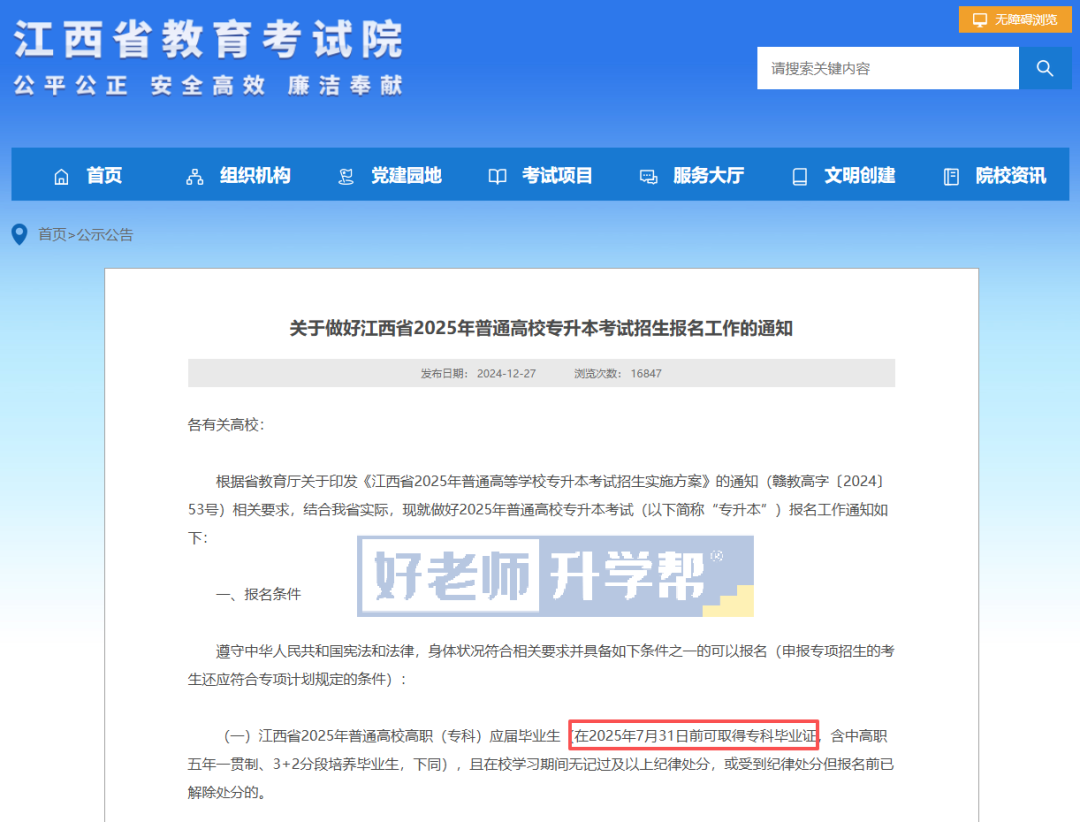Click the flag icon beside 党建园地
This screenshot has height=822, width=1080.
(x=346, y=177)
